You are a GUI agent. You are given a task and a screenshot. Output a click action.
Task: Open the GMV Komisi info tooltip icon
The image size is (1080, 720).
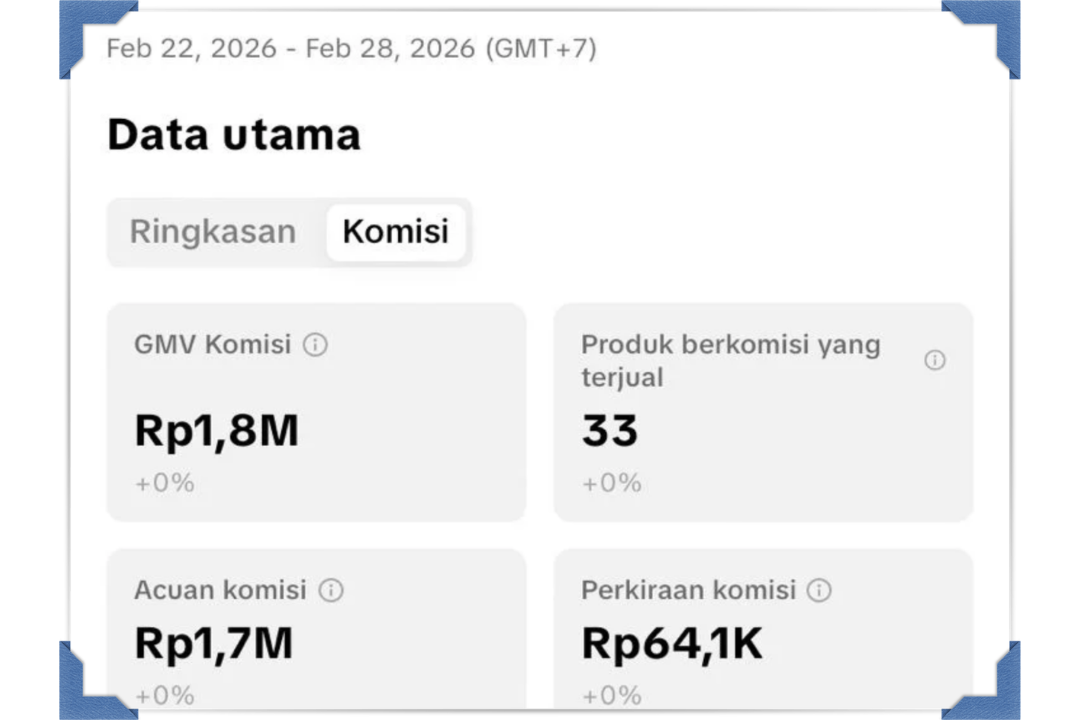click(x=316, y=344)
